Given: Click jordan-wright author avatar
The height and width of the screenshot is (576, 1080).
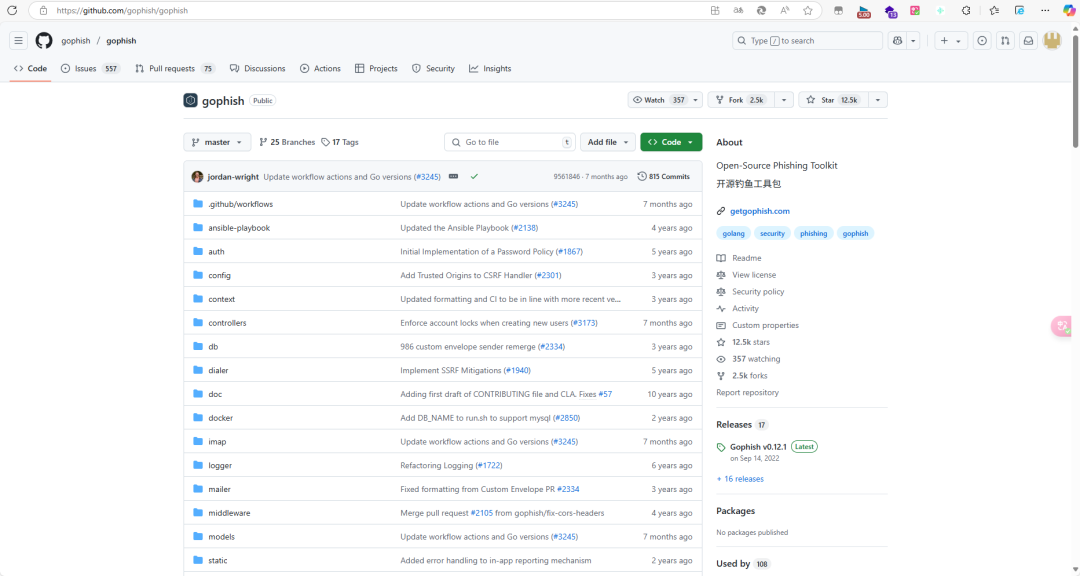Looking at the screenshot, I should 197,176.
